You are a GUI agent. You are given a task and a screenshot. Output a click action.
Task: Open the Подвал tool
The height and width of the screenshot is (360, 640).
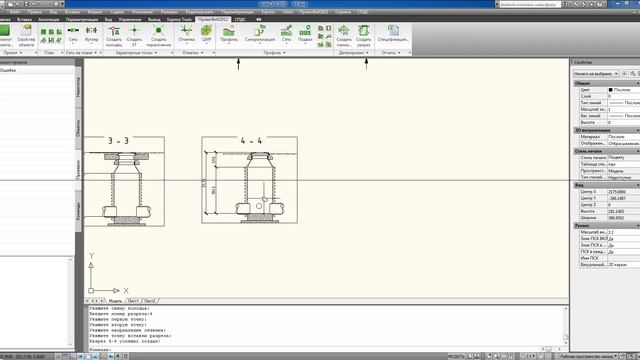305,35
